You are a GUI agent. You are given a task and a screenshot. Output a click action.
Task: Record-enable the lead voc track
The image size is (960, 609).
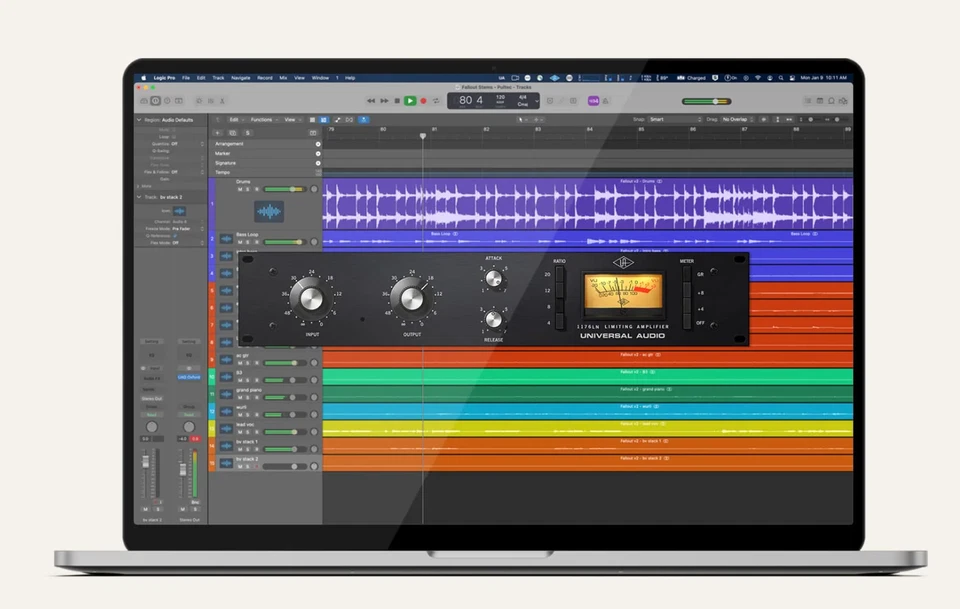click(x=257, y=431)
